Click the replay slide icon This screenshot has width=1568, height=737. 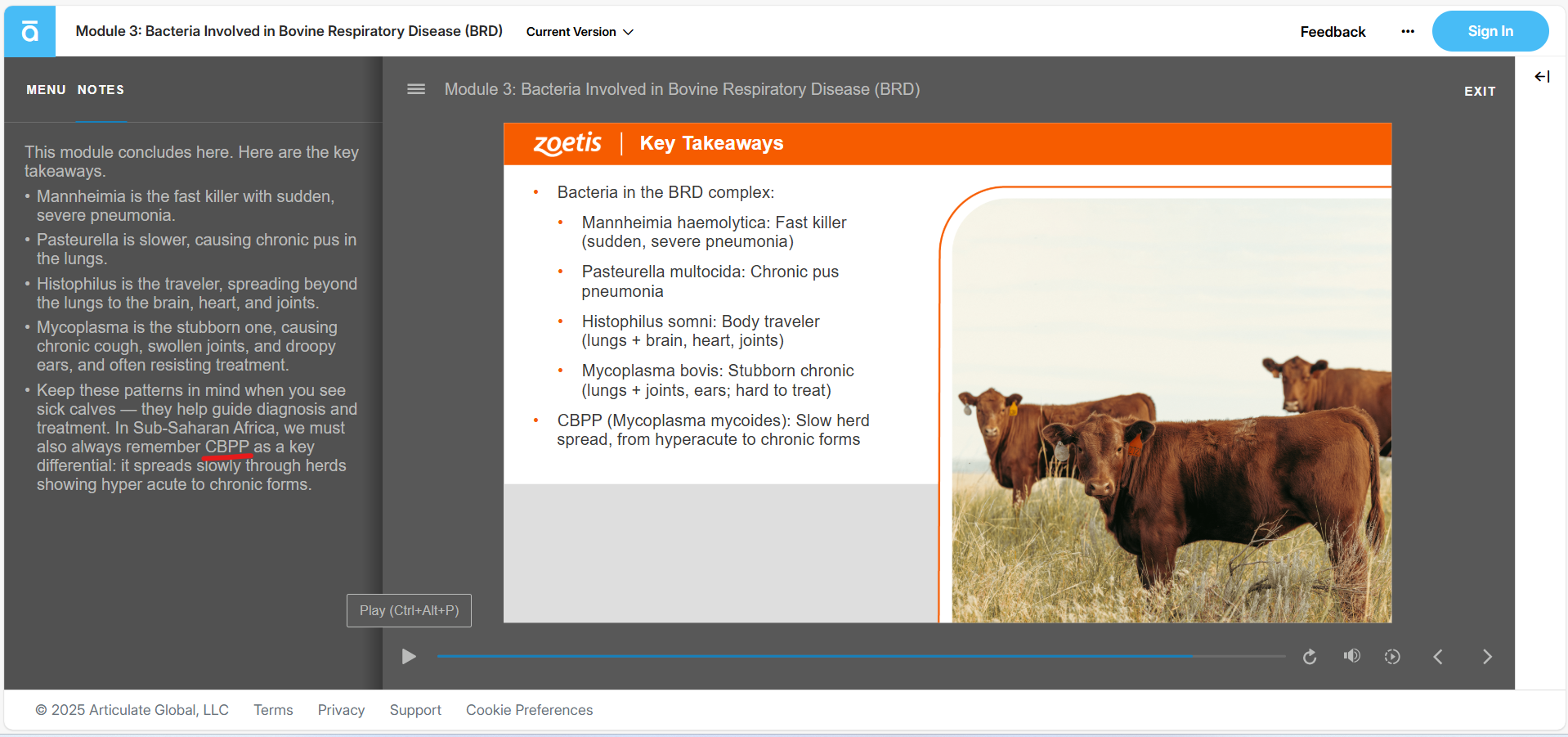[1310, 657]
